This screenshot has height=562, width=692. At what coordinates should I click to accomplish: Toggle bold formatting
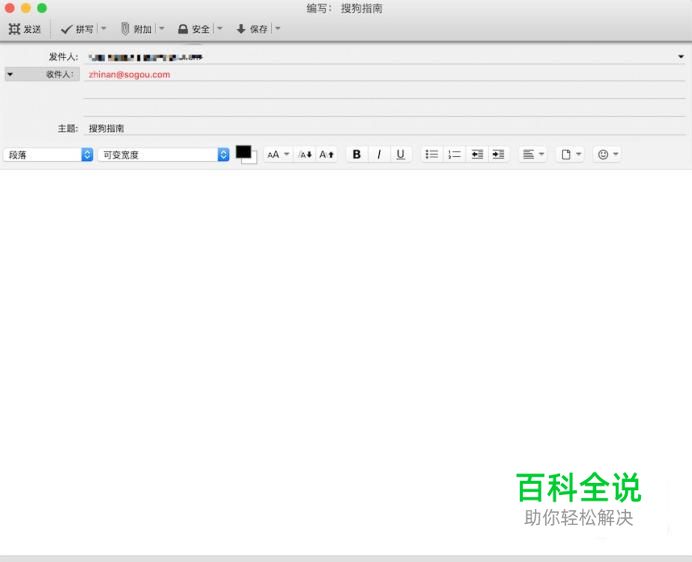pos(357,155)
